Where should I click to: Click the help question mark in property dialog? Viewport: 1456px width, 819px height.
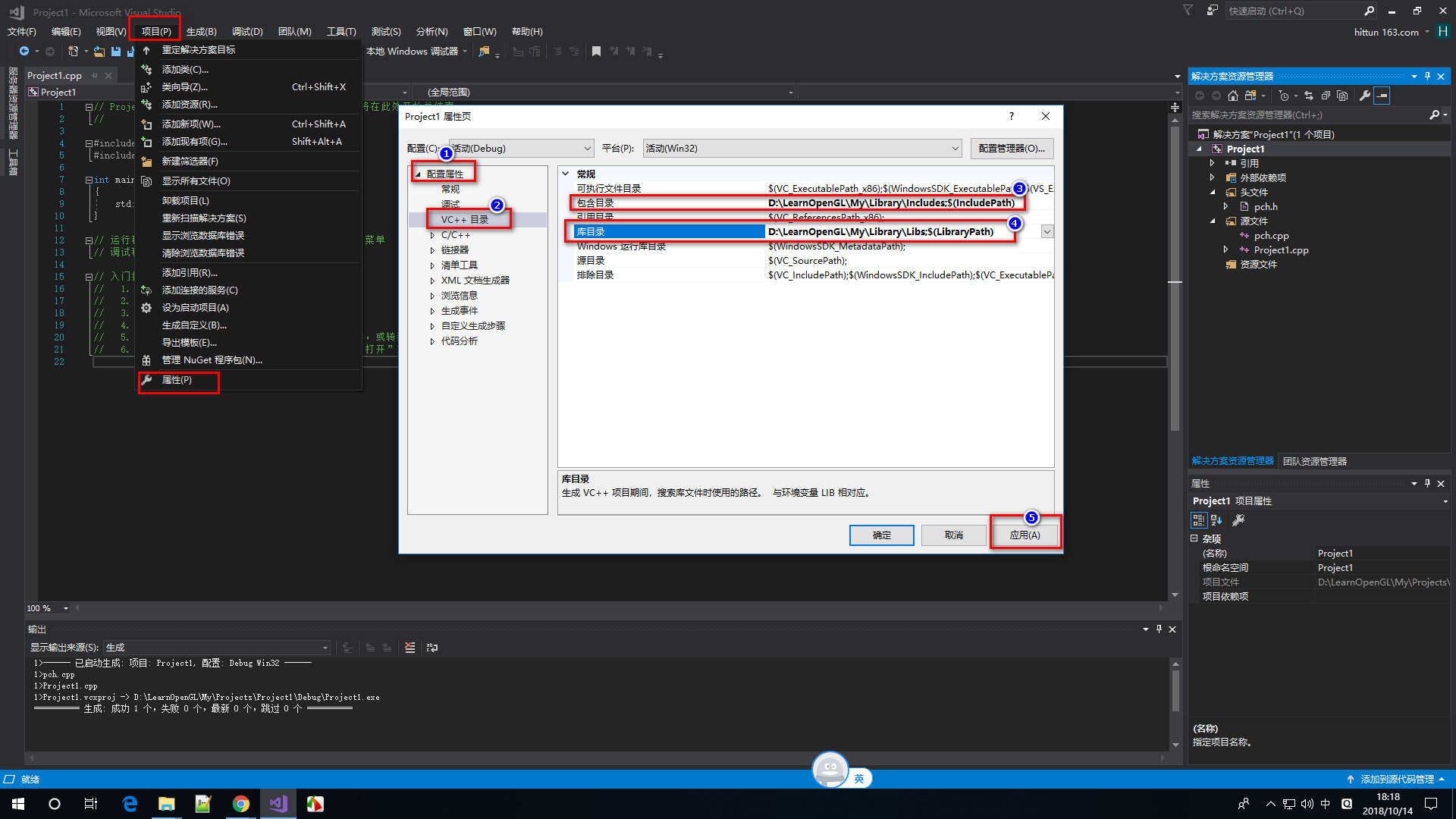[1011, 116]
